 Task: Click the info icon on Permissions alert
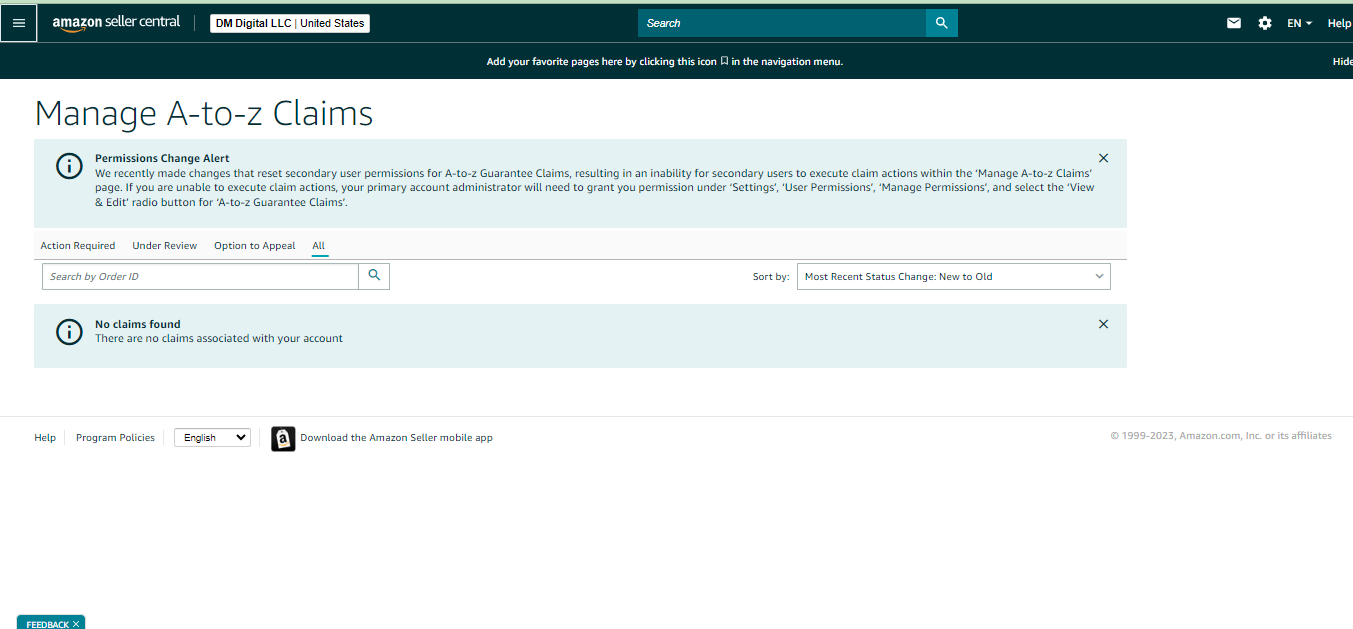[x=69, y=166]
